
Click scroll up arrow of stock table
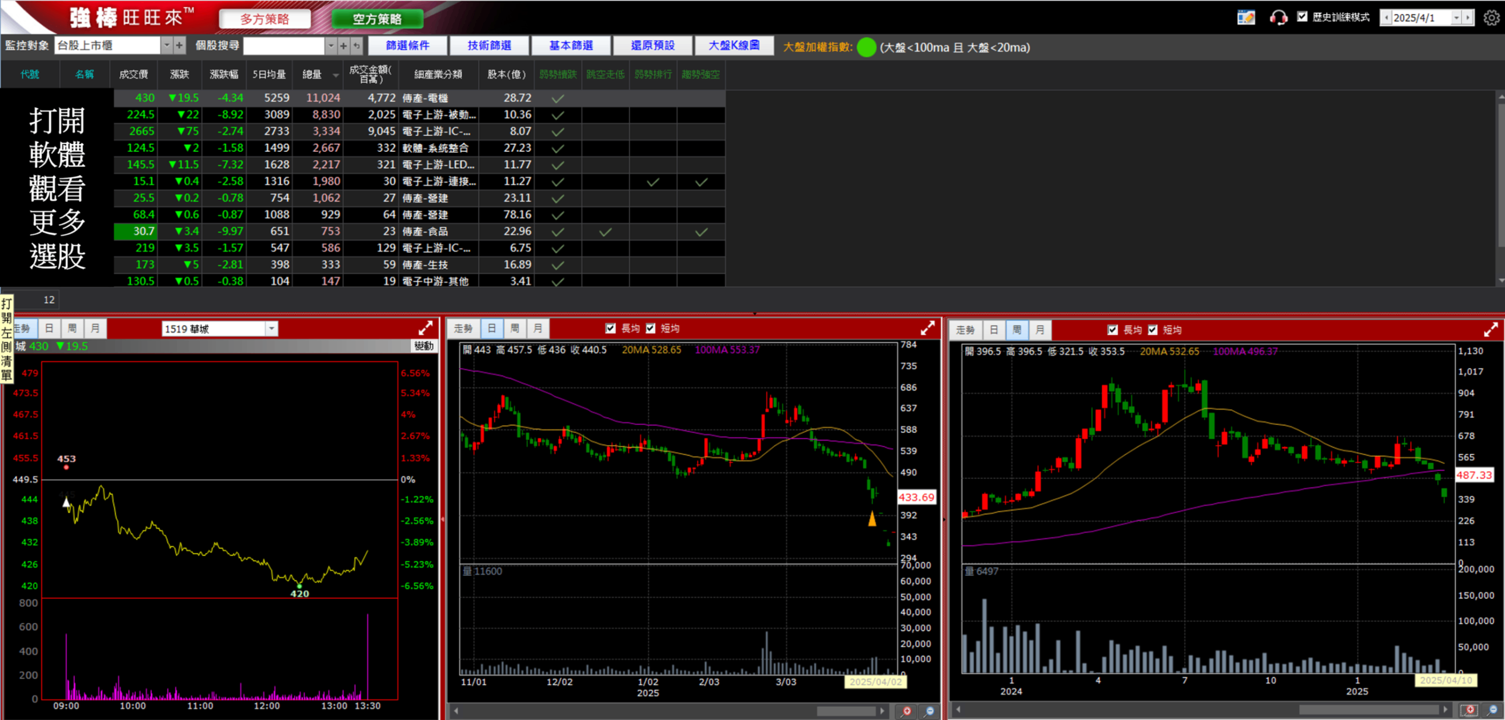[x=1500, y=96]
